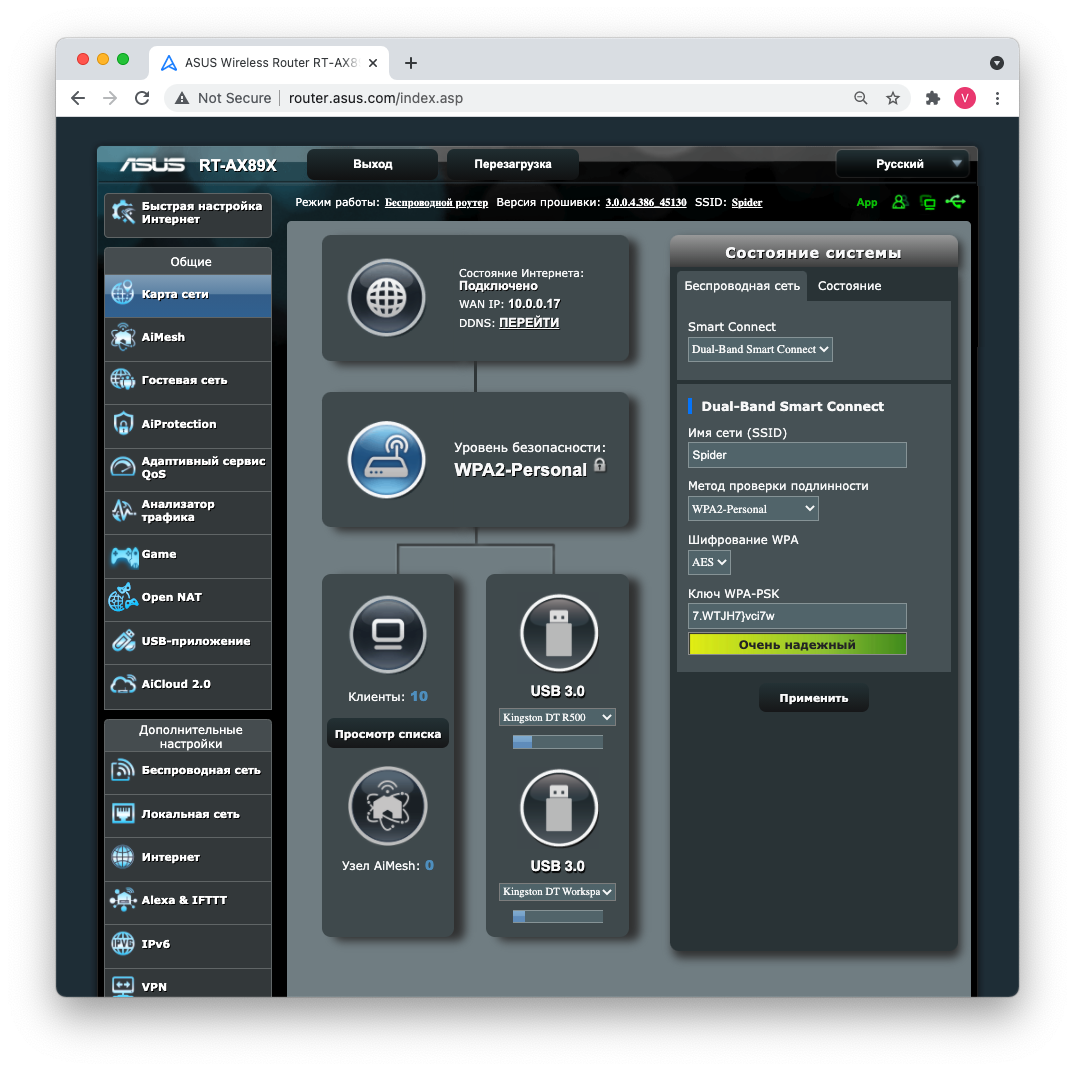Open AiCloud 2.0 menu item
This screenshot has height=1071, width=1075.
188,685
